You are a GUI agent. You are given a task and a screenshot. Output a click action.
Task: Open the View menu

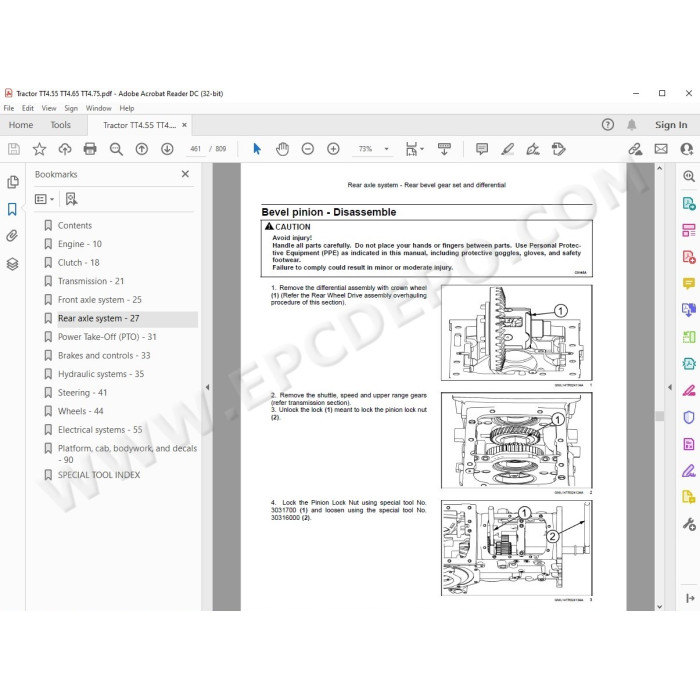pos(49,108)
